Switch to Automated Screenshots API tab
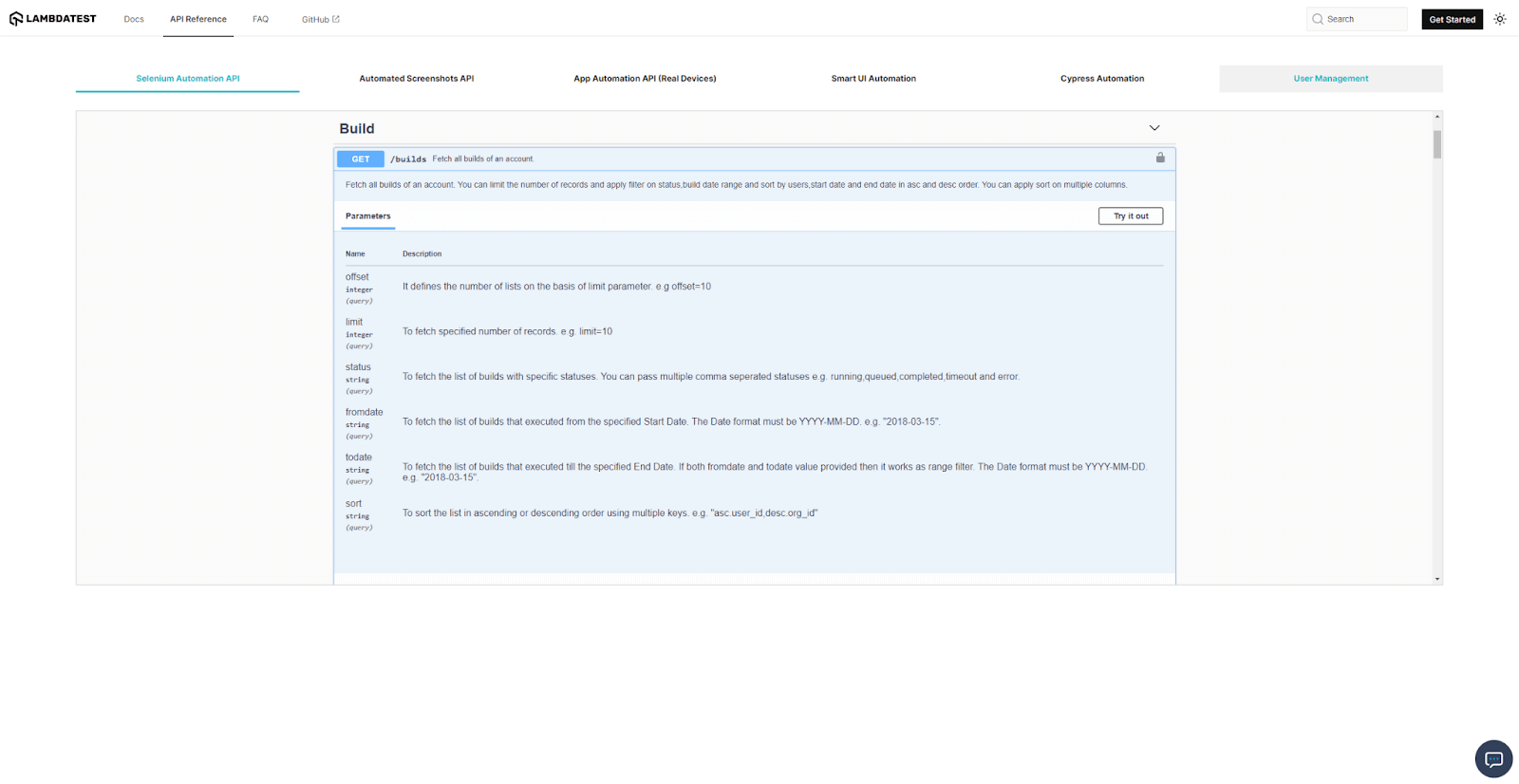 (x=416, y=79)
